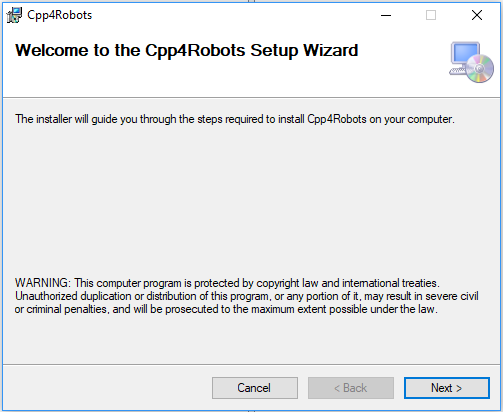Click the divider line above the buttons
503x412 pixels.
click(251, 364)
